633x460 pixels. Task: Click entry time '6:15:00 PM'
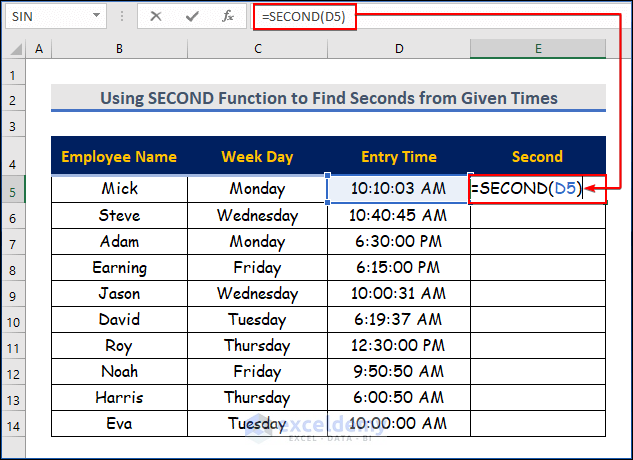(x=398, y=267)
